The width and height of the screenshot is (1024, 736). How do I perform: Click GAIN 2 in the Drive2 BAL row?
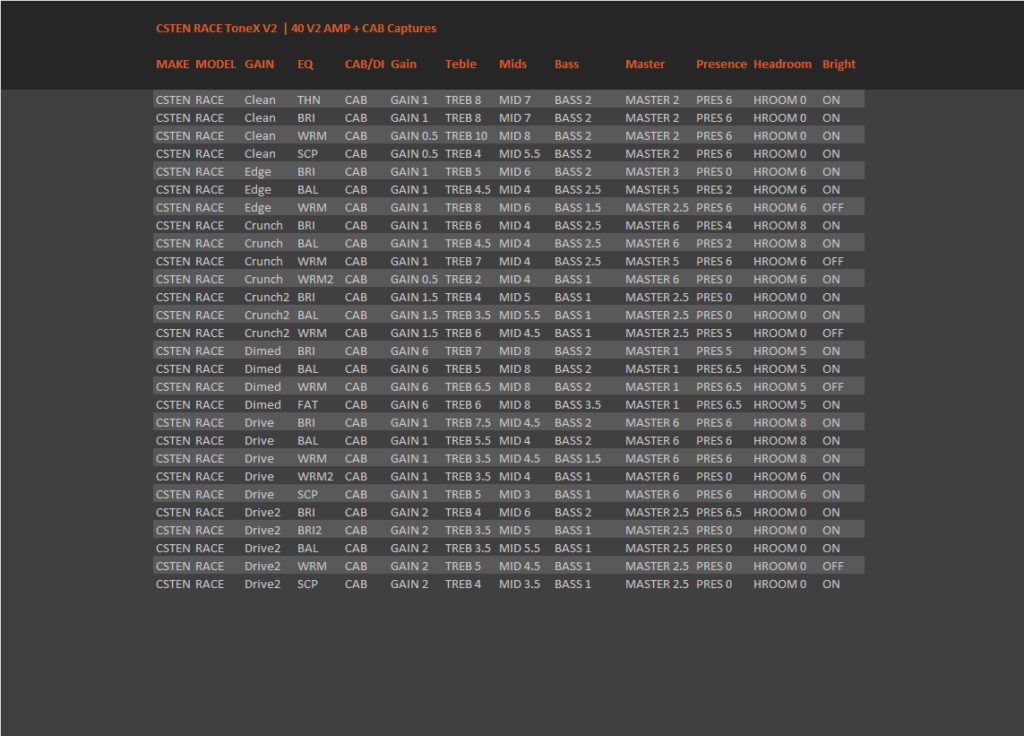(x=409, y=549)
